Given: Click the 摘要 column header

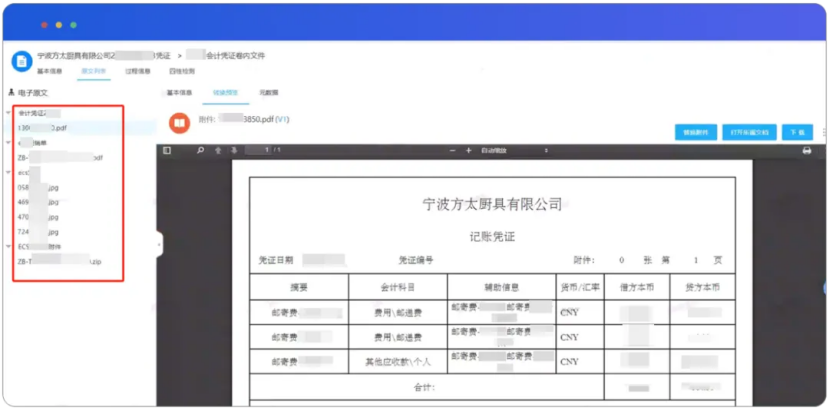Looking at the screenshot, I should coord(299,288).
